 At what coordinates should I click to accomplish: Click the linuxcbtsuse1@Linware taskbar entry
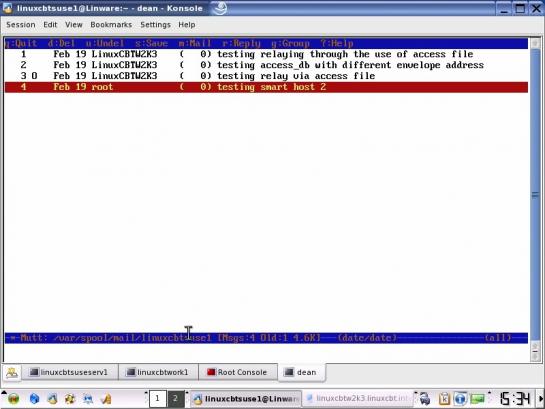pos(245,399)
